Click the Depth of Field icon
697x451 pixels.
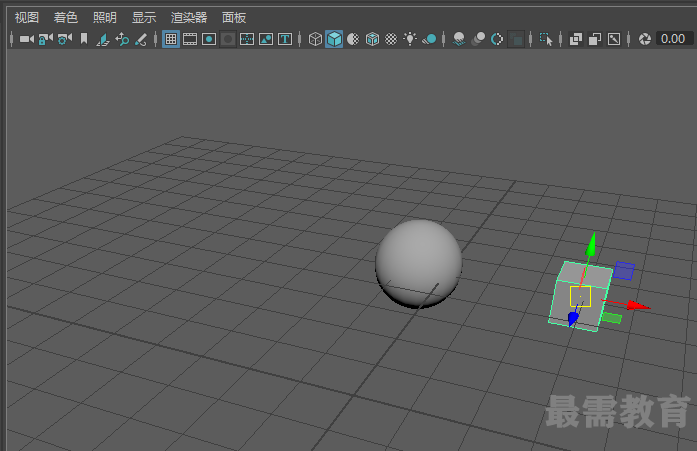point(516,39)
